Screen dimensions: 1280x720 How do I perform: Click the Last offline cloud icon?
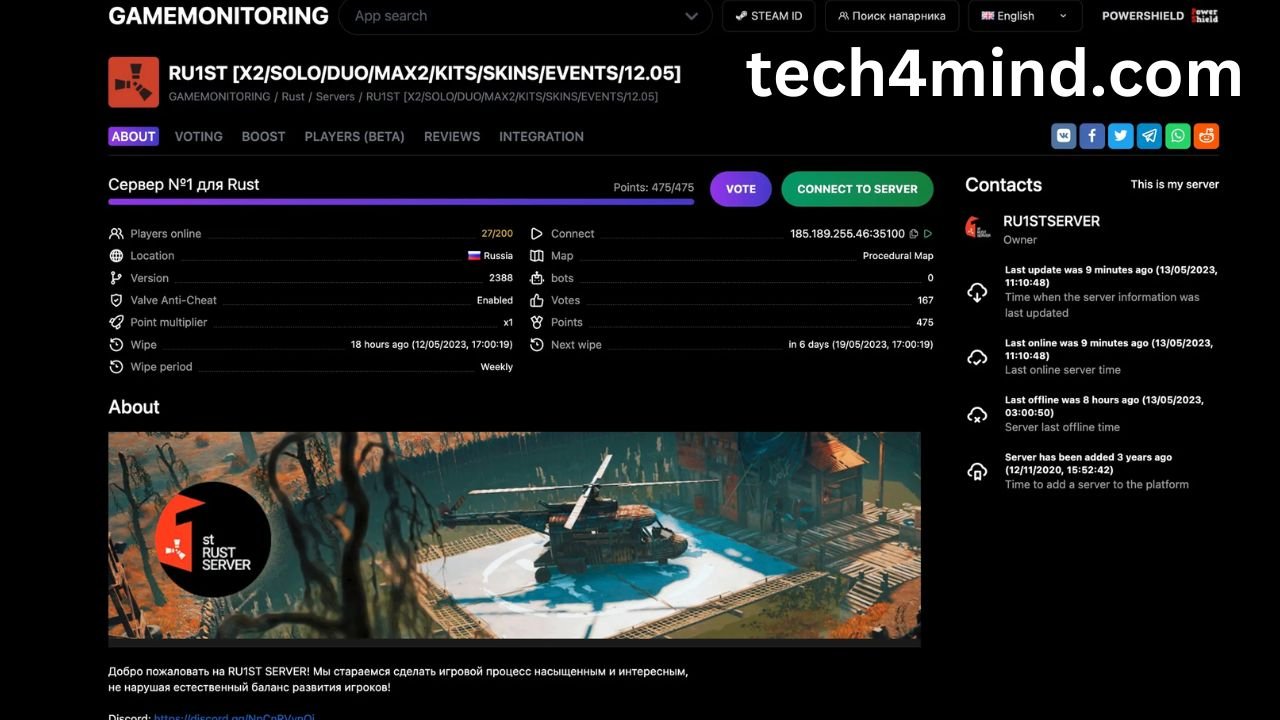coord(977,414)
